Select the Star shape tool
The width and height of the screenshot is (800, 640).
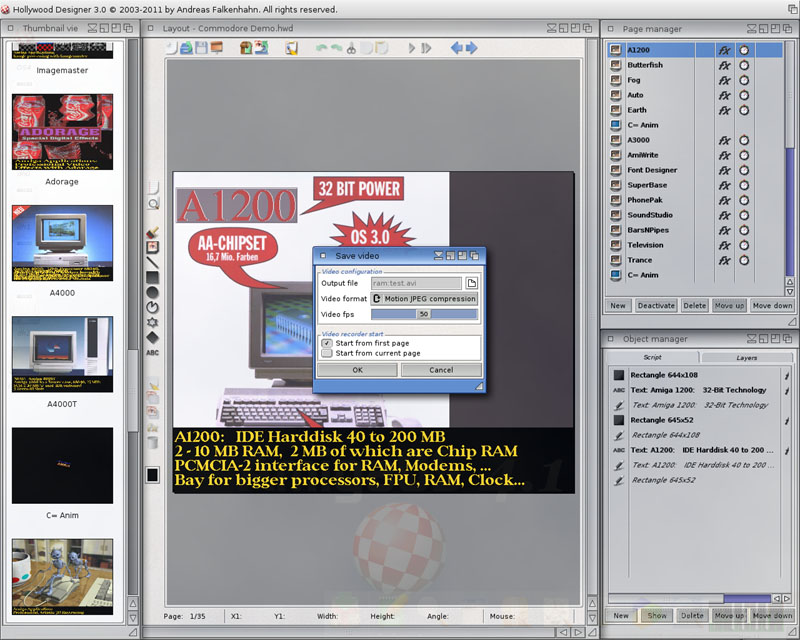click(x=153, y=323)
